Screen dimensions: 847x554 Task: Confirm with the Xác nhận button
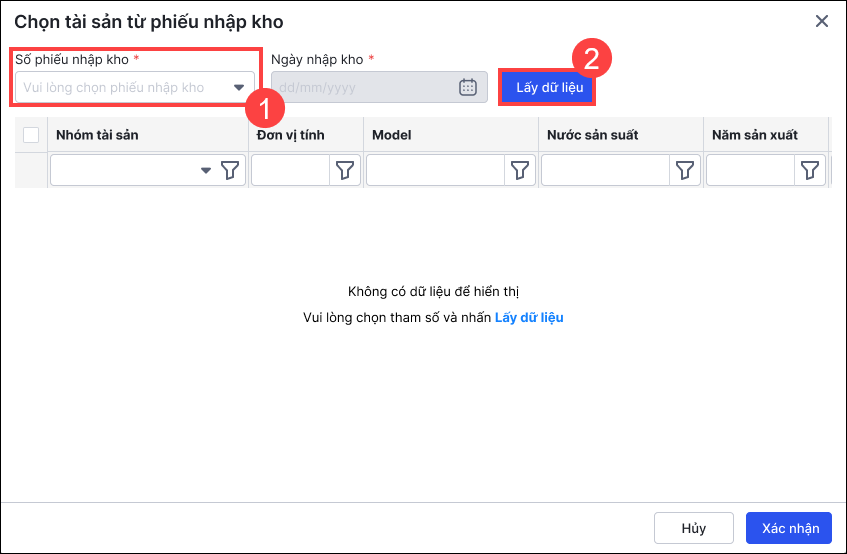tap(789, 528)
